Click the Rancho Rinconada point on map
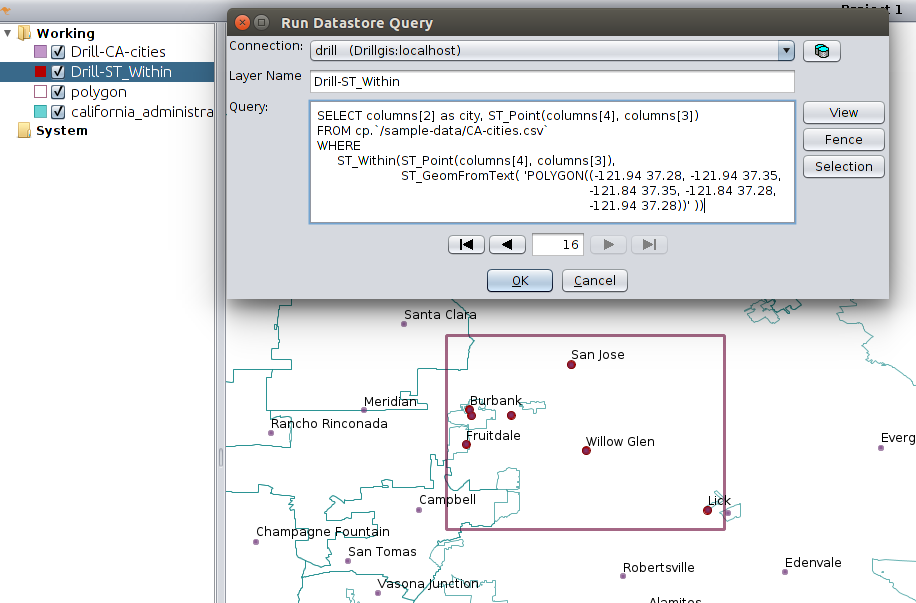 pyautogui.click(x=270, y=433)
